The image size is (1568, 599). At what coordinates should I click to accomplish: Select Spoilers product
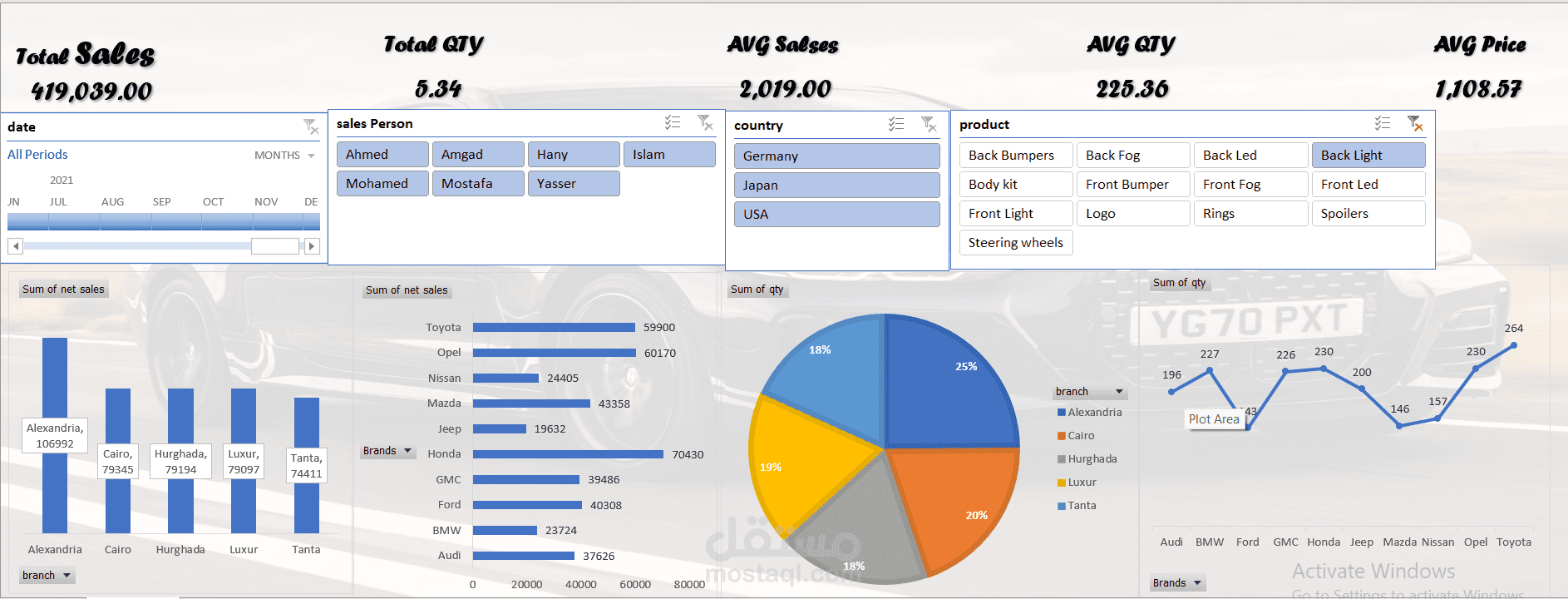pos(1368,214)
